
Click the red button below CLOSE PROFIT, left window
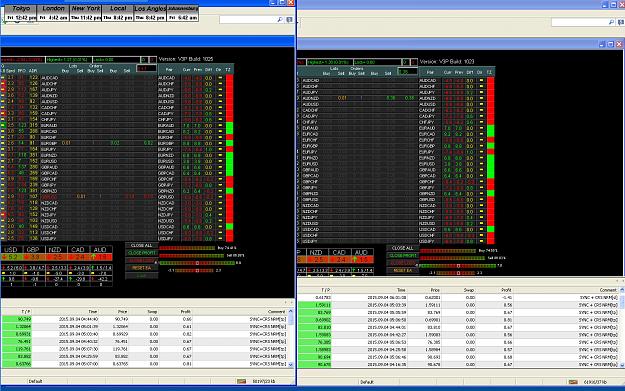pyautogui.click(x=142, y=260)
